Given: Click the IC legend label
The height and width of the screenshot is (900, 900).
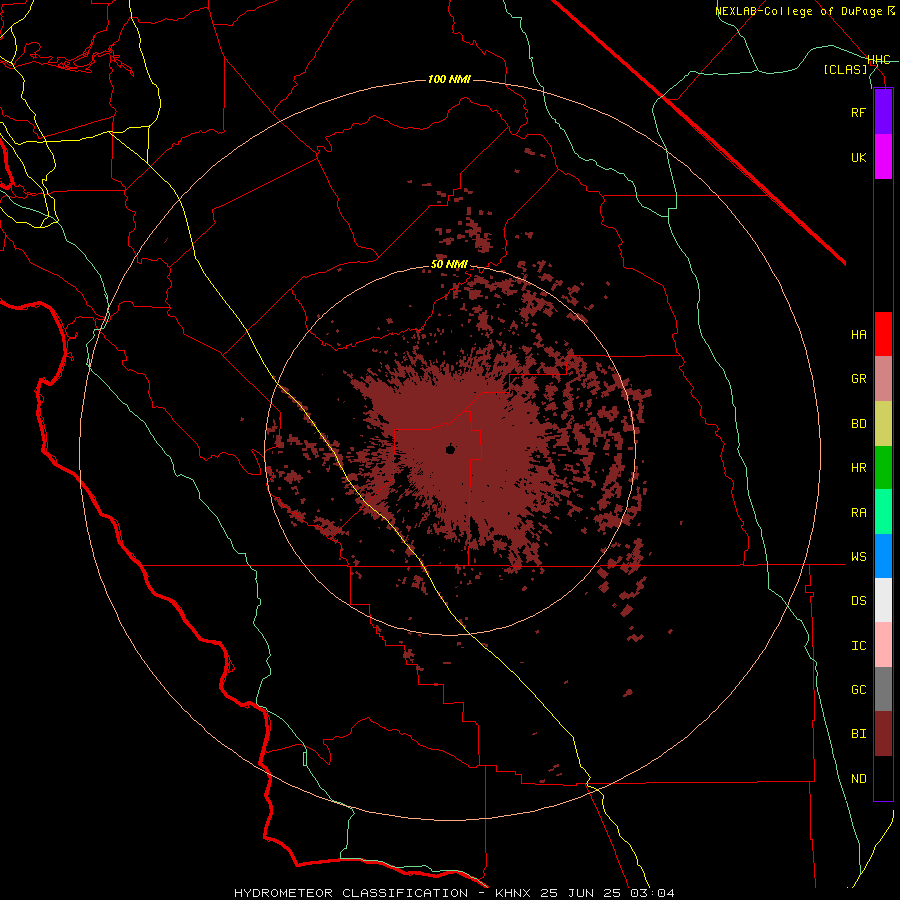Looking at the screenshot, I should [x=858, y=646].
